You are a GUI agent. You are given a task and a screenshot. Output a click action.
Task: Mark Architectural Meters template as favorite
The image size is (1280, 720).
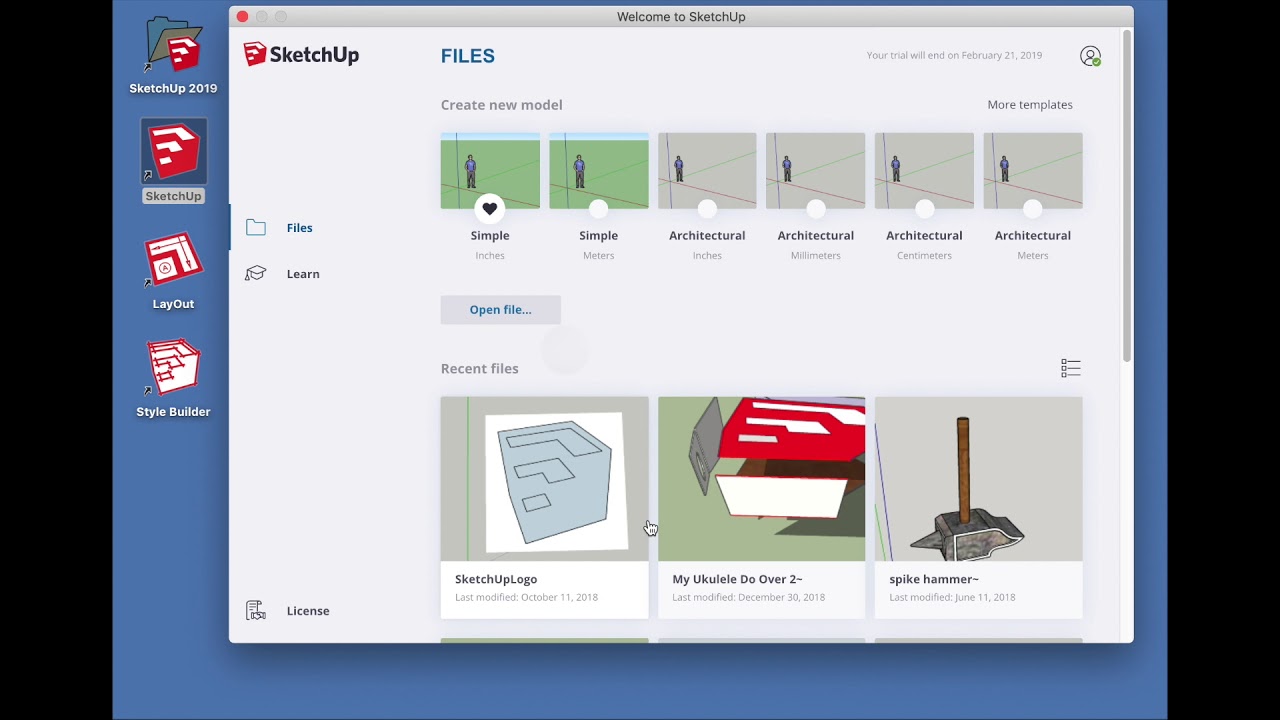[1033, 208]
